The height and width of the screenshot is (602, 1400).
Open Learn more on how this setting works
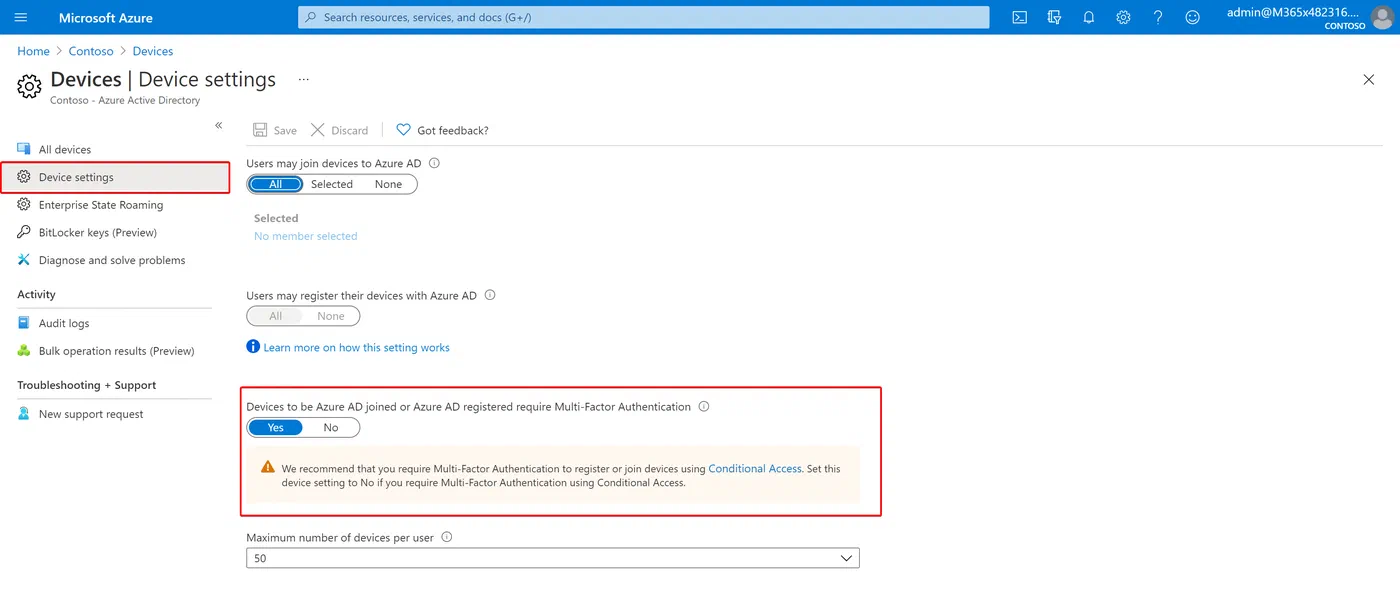click(356, 347)
